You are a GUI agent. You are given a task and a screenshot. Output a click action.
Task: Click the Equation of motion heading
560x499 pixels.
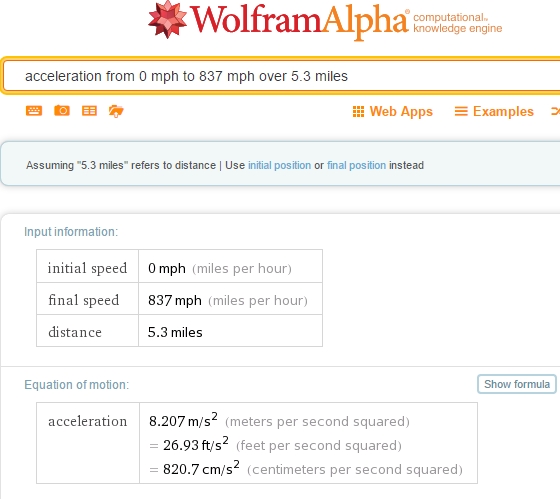77,385
